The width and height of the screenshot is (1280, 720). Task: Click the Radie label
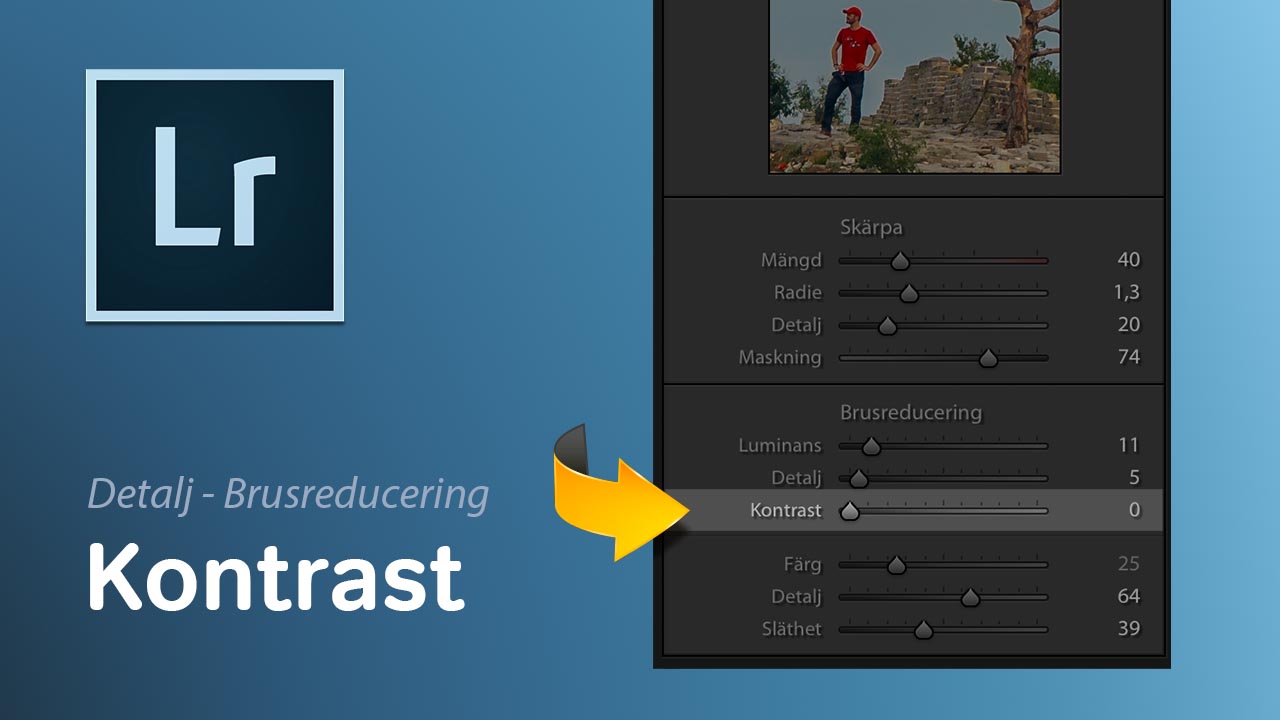(x=798, y=293)
